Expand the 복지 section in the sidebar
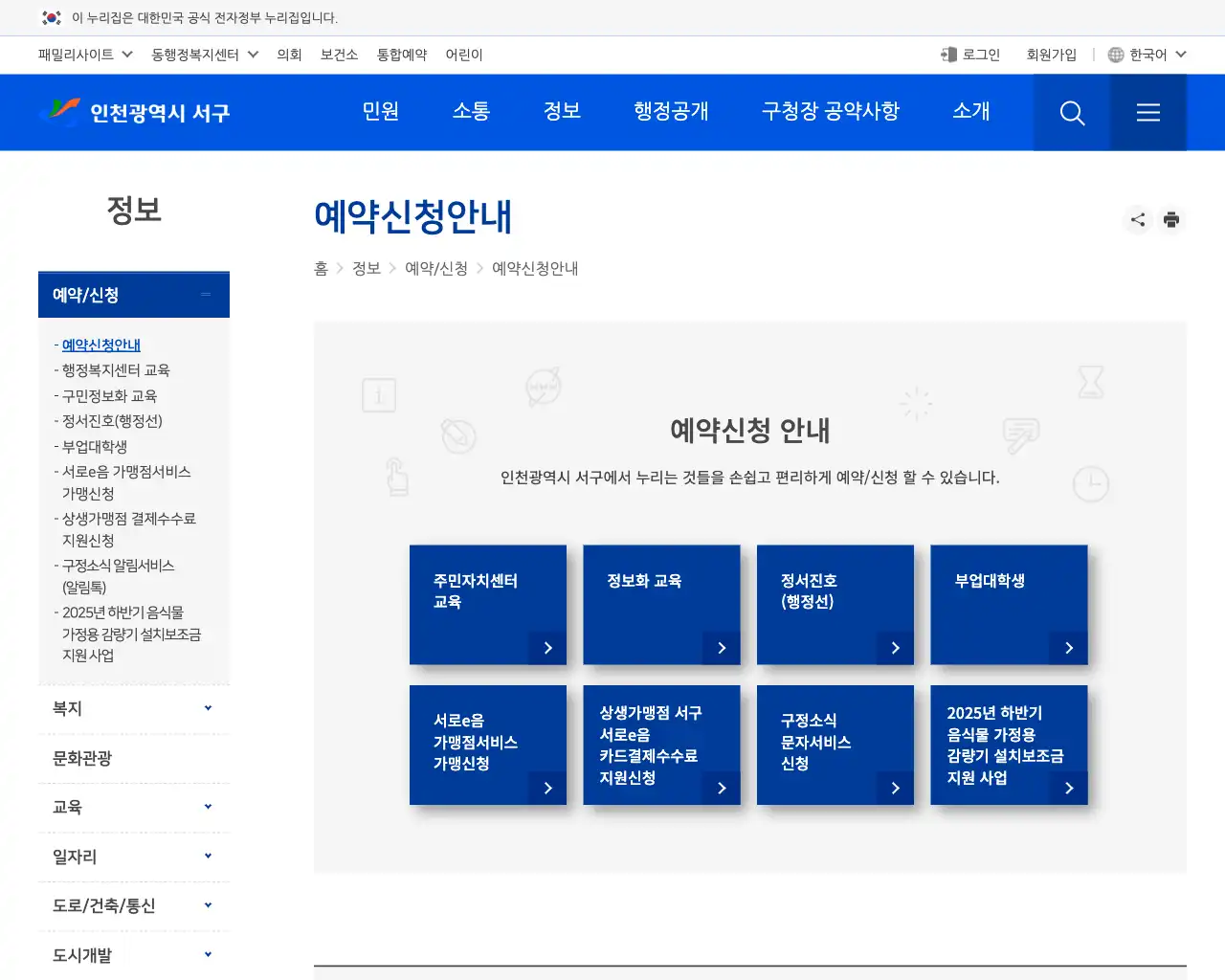Viewport: 1225px width, 980px height. pos(133,708)
